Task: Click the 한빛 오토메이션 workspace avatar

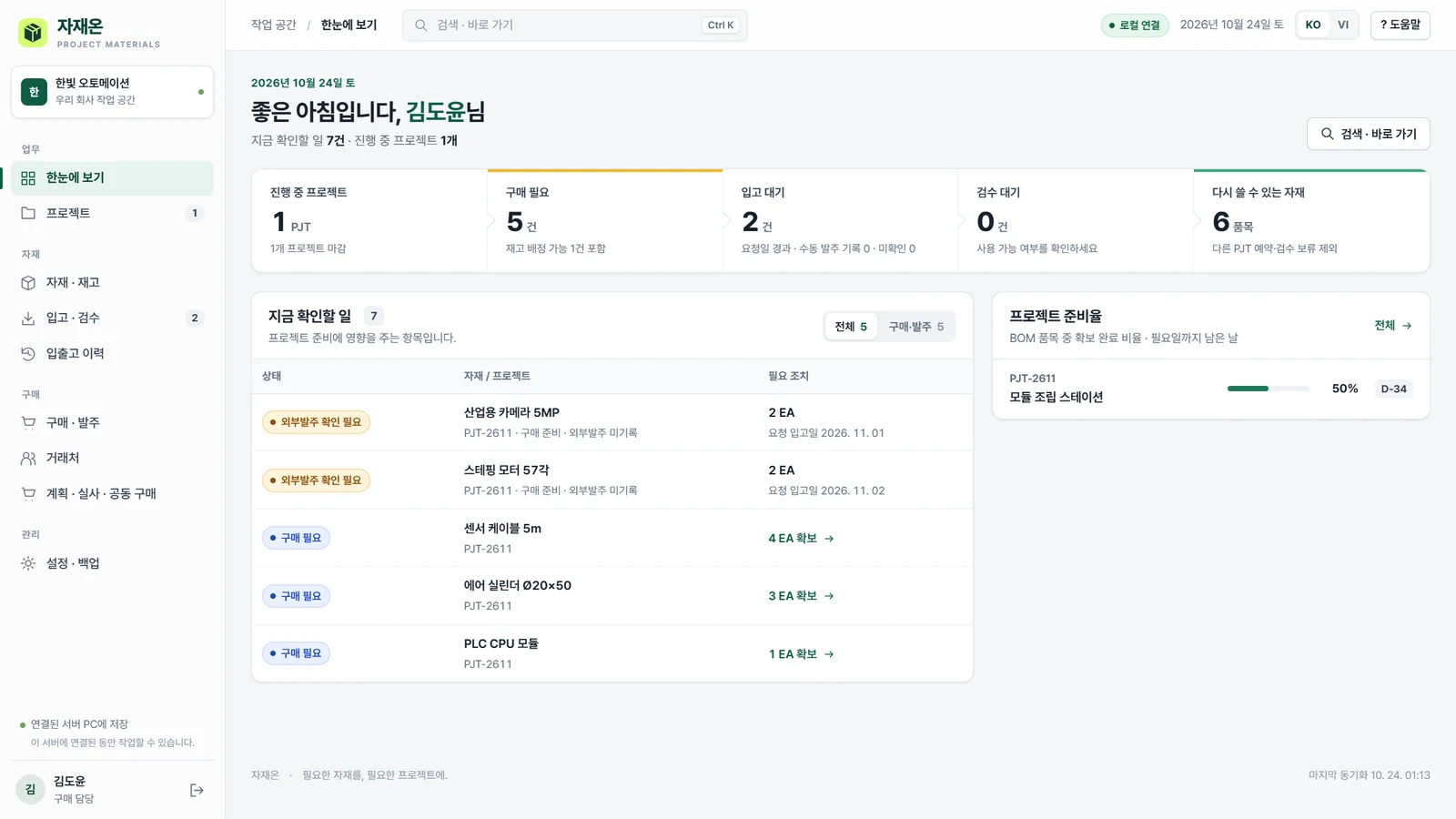Action: [x=34, y=92]
